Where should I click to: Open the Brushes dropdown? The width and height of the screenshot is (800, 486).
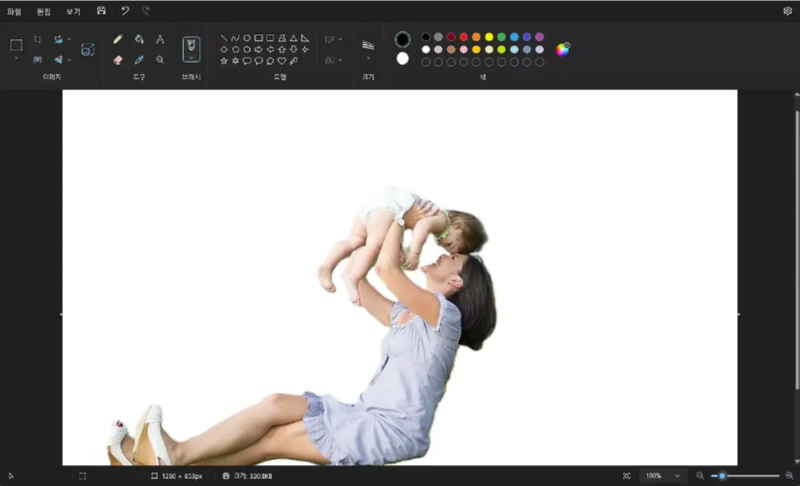[x=191, y=59]
